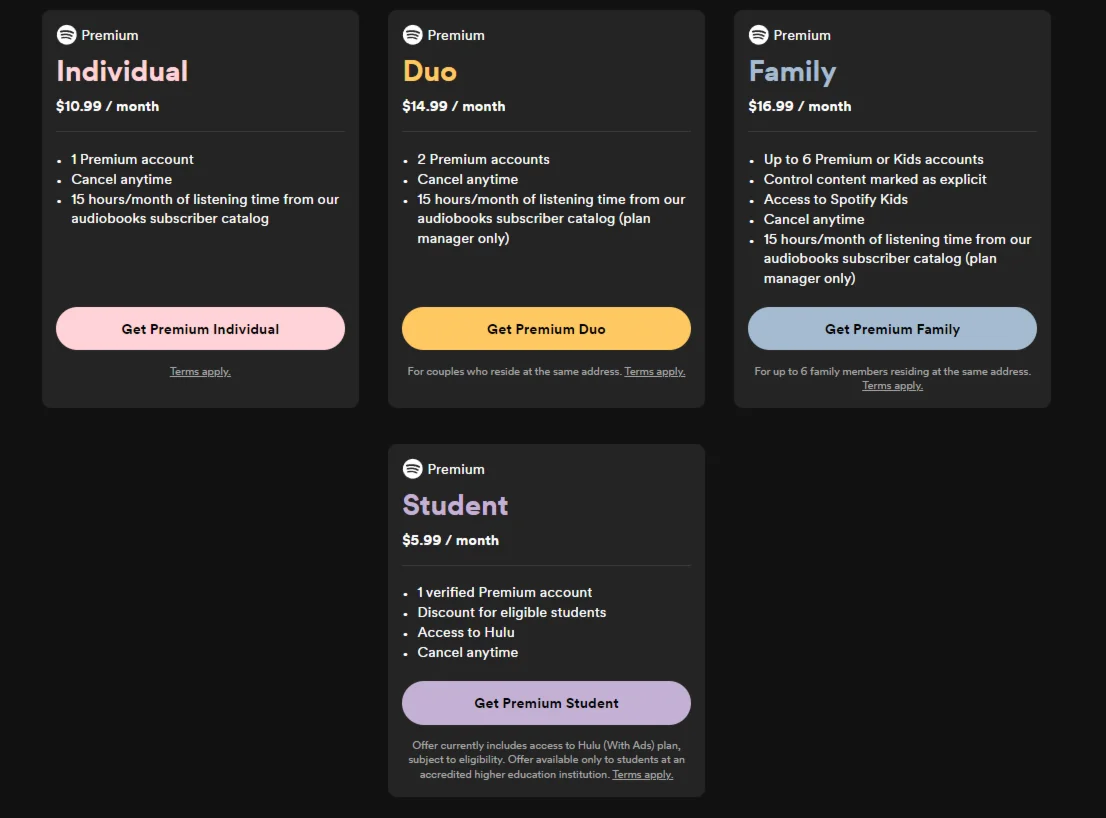Click Spotify logo on Individual plan card
The width and height of the screenshot is (1106, 818).
coord(67,35)
